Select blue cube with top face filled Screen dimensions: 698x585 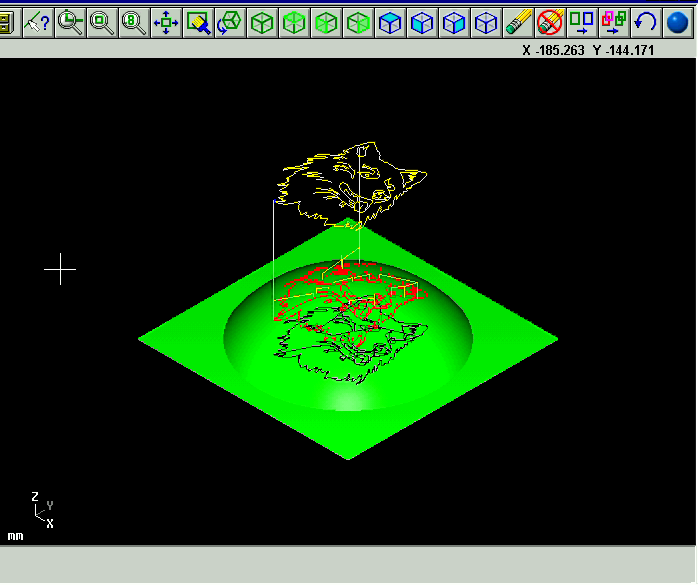click(x=390, y=22)
